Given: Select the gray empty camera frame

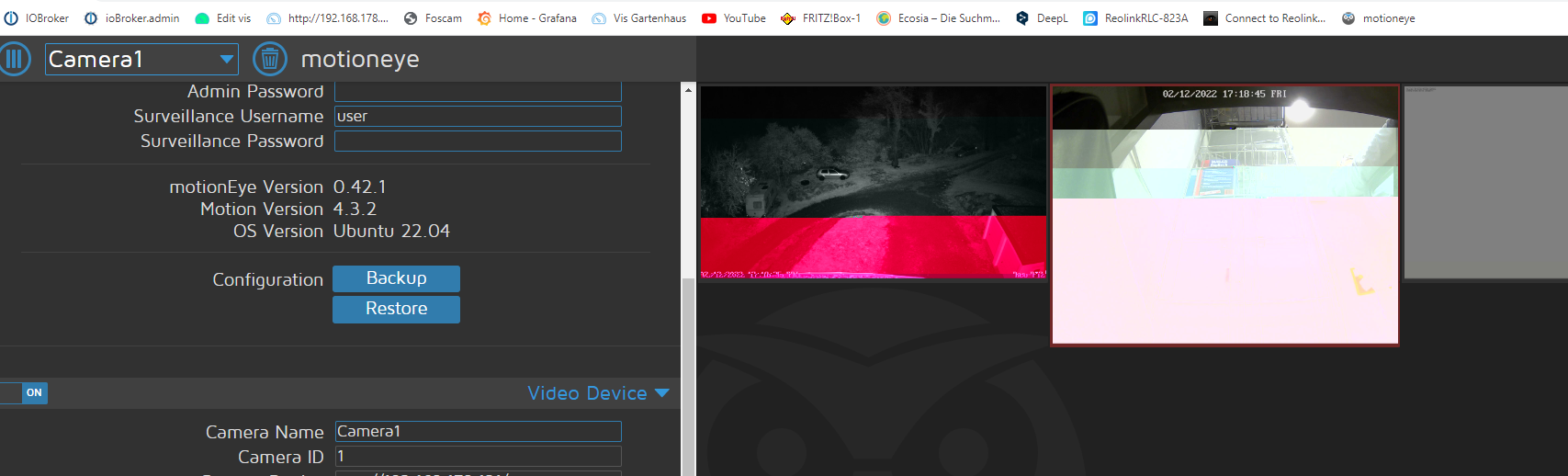Looking at the screenshot, I should click(x=1486, y=183).
